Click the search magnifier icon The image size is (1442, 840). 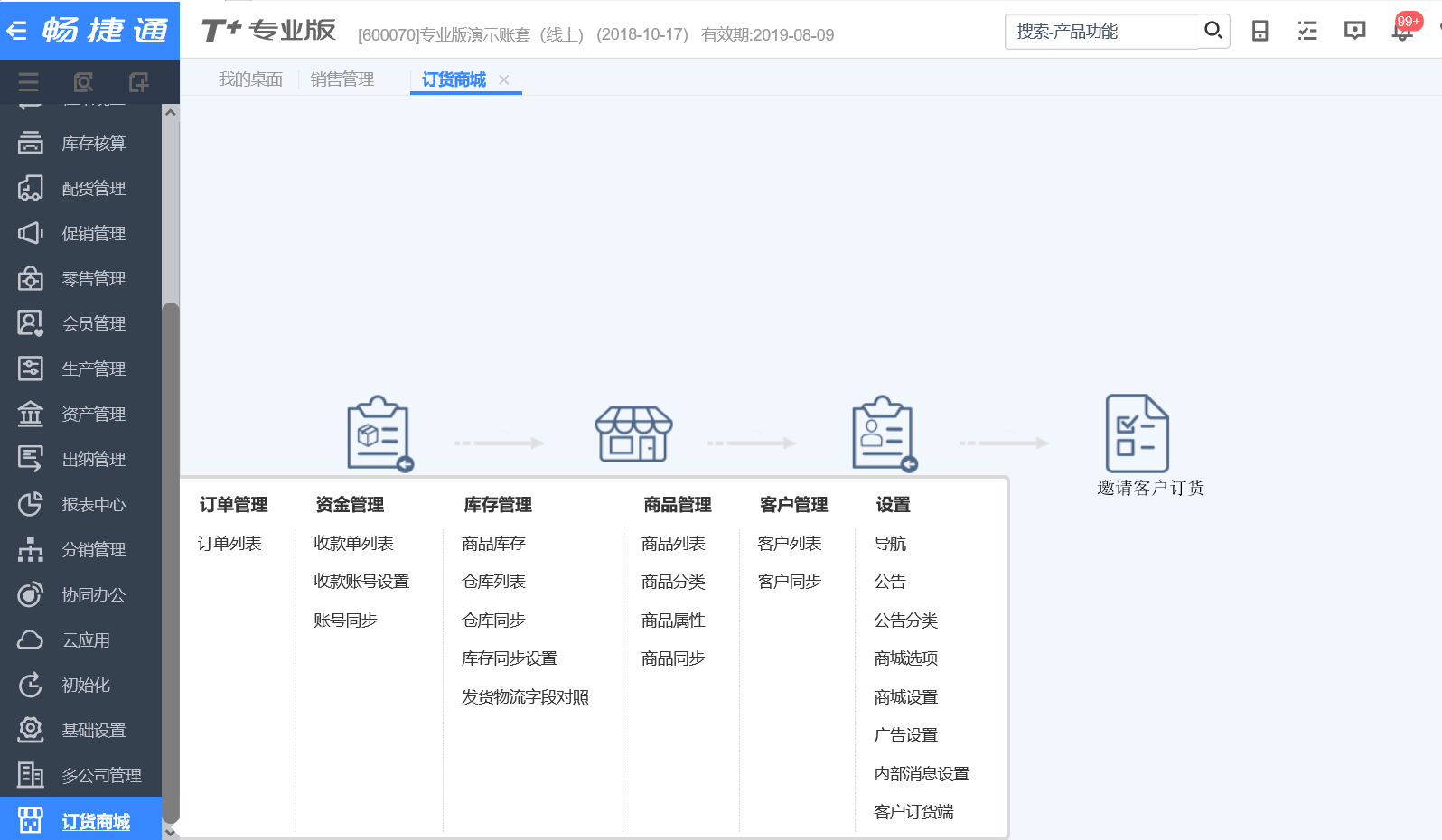pos(1213,31)
